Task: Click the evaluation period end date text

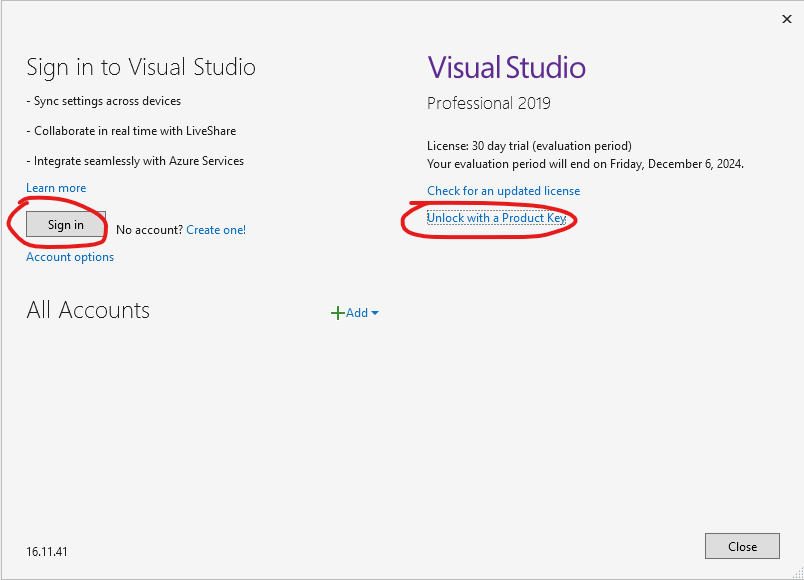Action: click(x=585, y=164)
